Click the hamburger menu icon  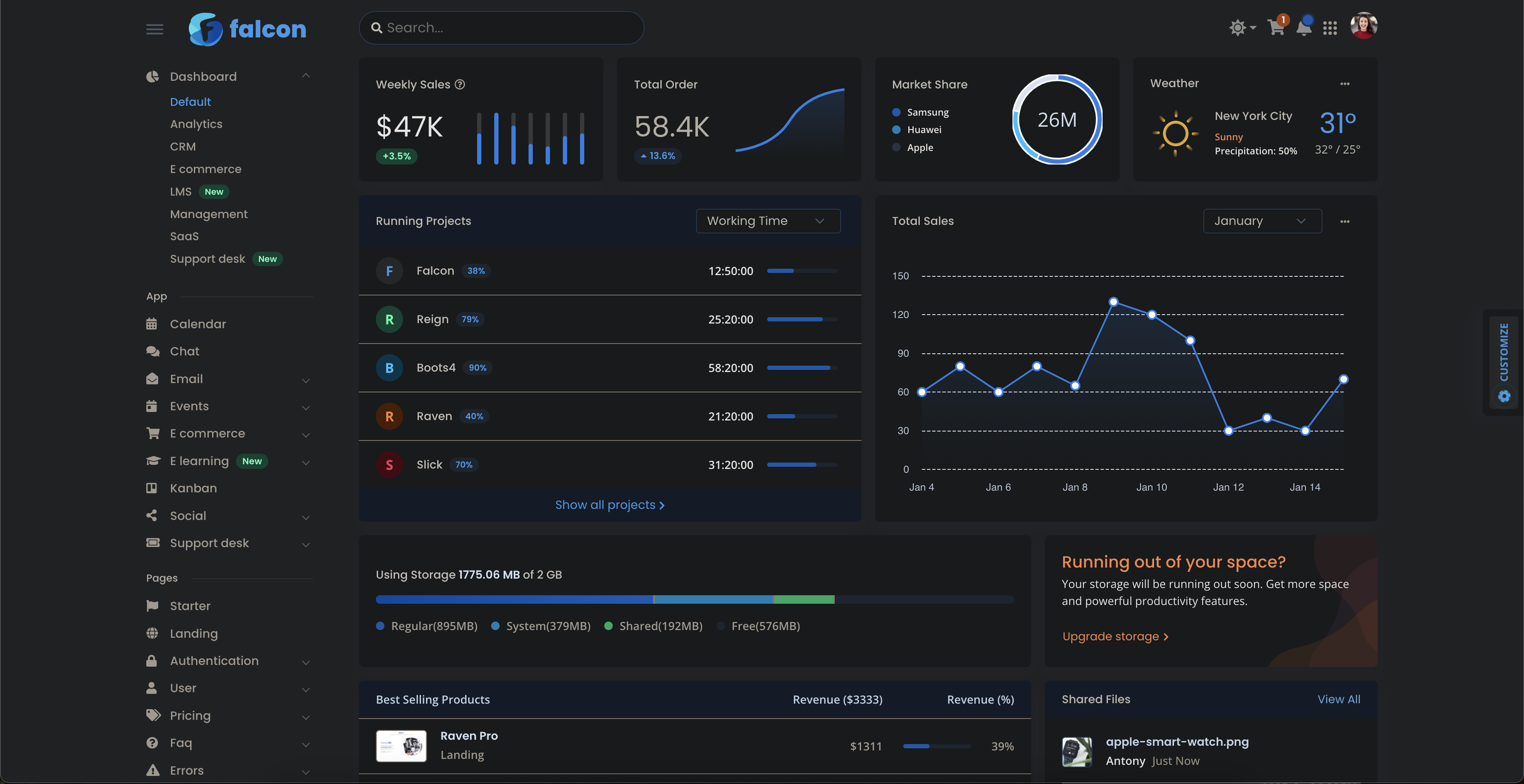(x=154, y=29)
